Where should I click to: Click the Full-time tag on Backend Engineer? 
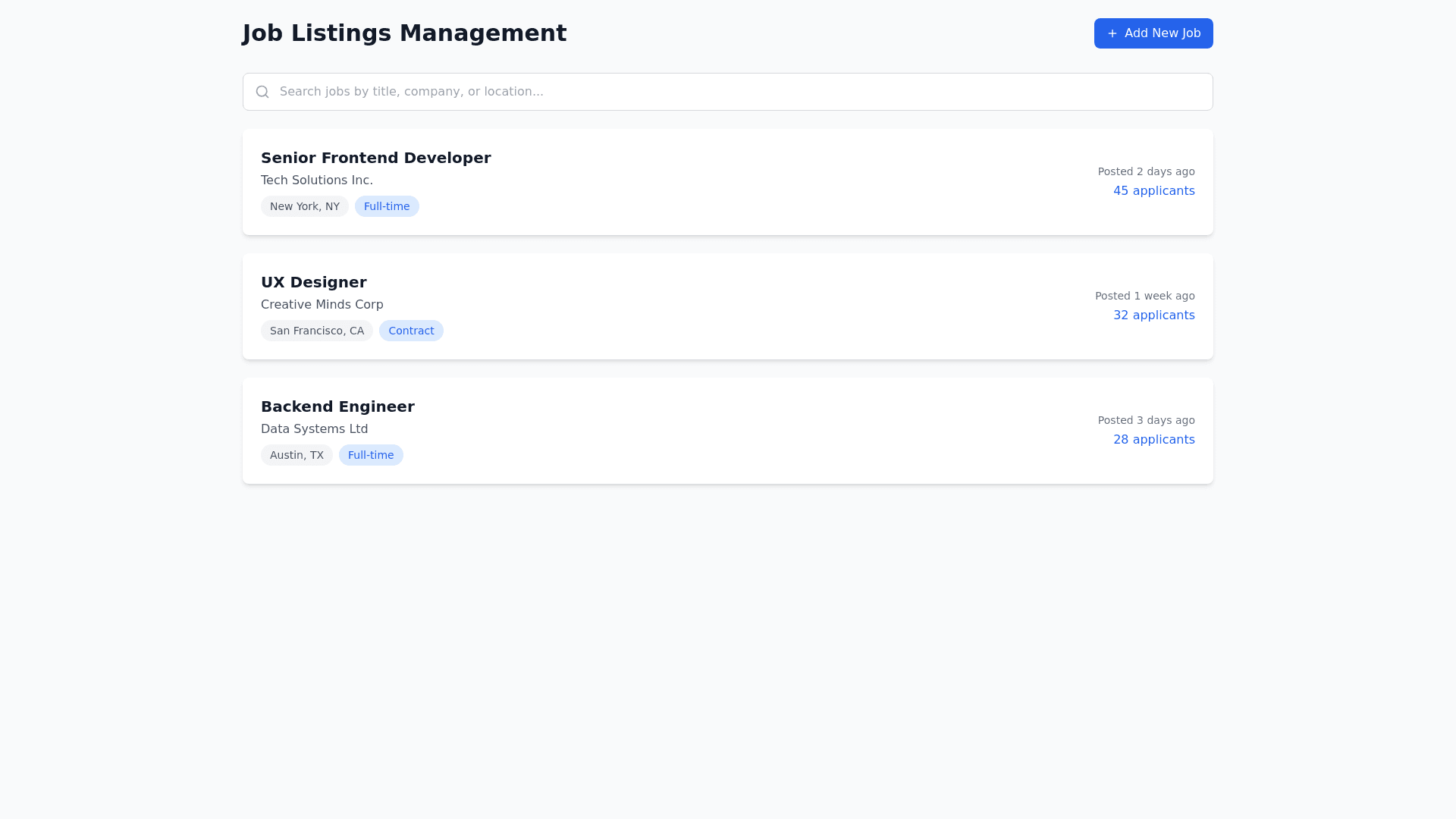[371, 455]
